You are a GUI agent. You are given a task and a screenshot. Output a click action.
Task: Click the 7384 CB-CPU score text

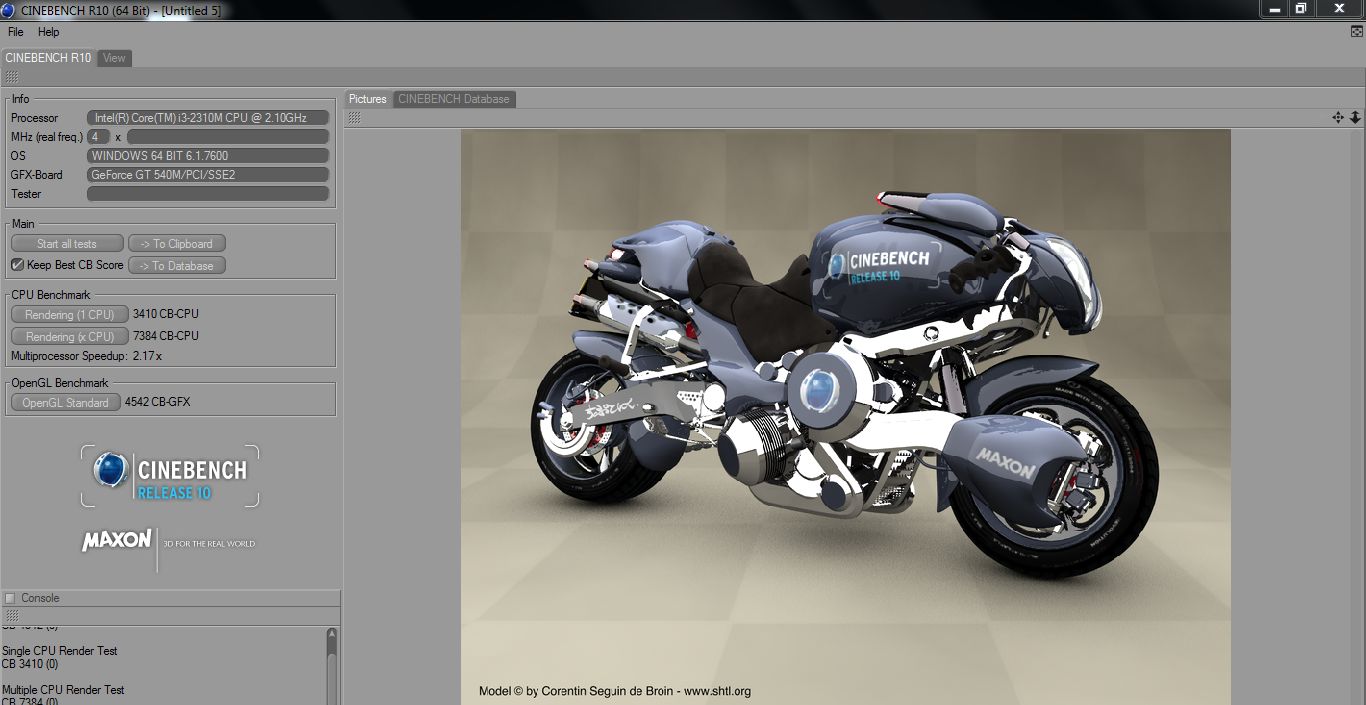(x=166, y=336)
